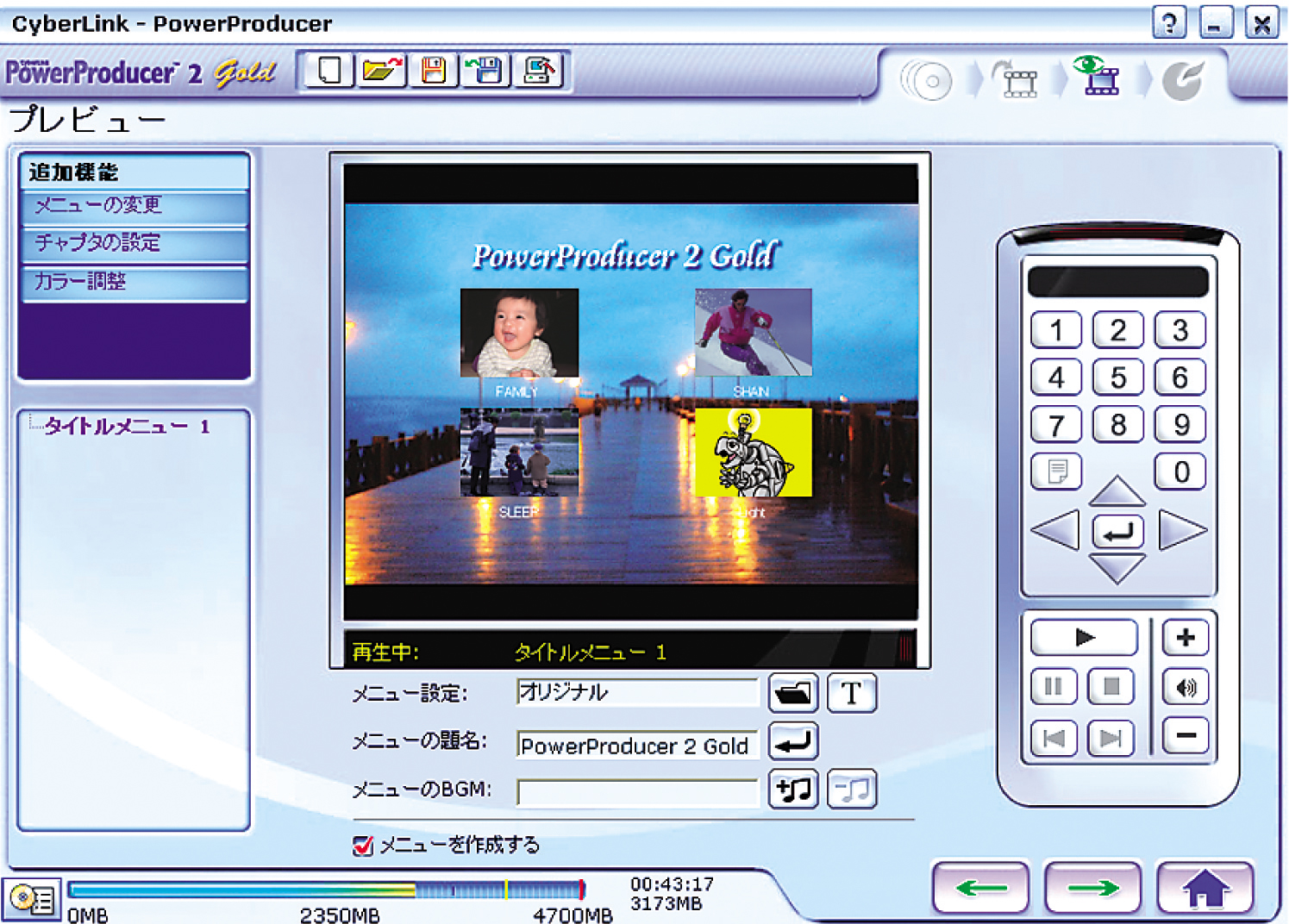The height and width of the screenshot is (924, 1289).
Task: Click the remote number 6 button
Action: tap(1180, 378)
